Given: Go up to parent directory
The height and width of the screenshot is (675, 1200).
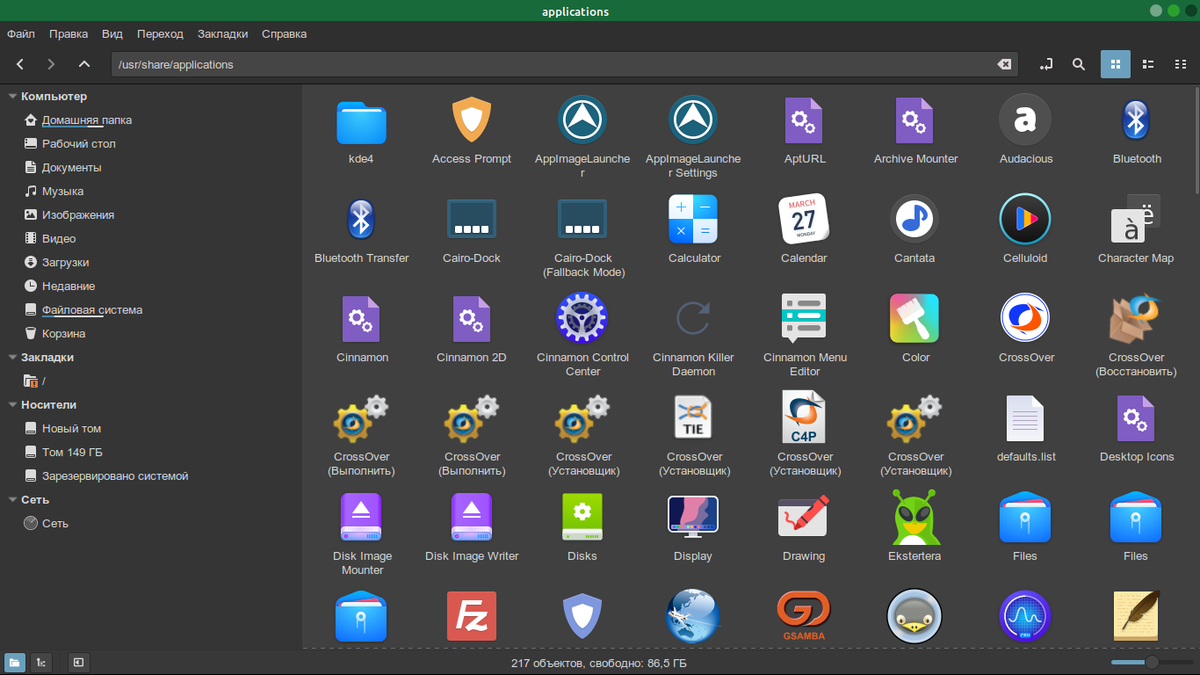Looking at the screenshot, I should point(84,64).
